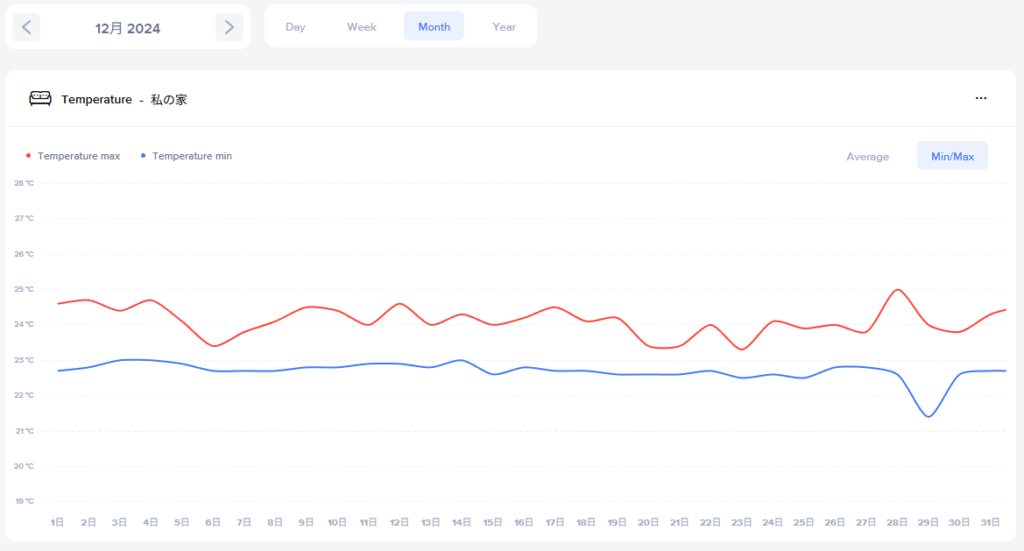Open the three-dot options menu

981,98
